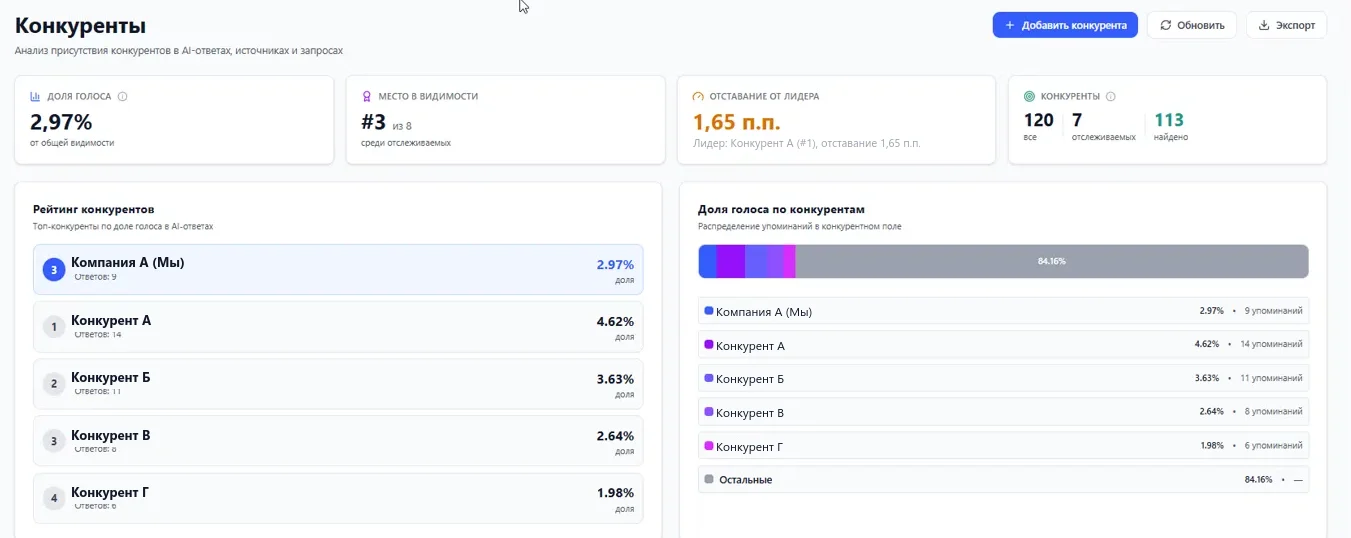
Task: Click rank badge 1 beside Конкурент А
Action: point(54,327)
